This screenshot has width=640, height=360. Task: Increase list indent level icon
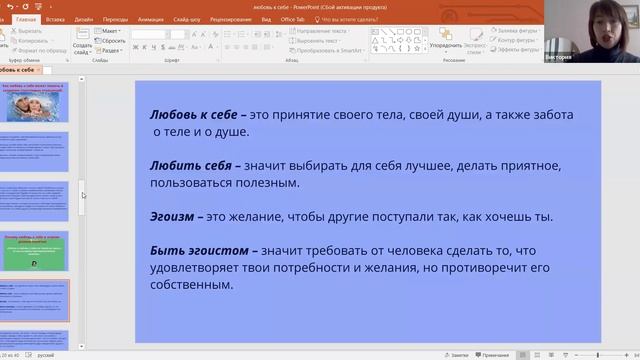[x=267, y=35]
